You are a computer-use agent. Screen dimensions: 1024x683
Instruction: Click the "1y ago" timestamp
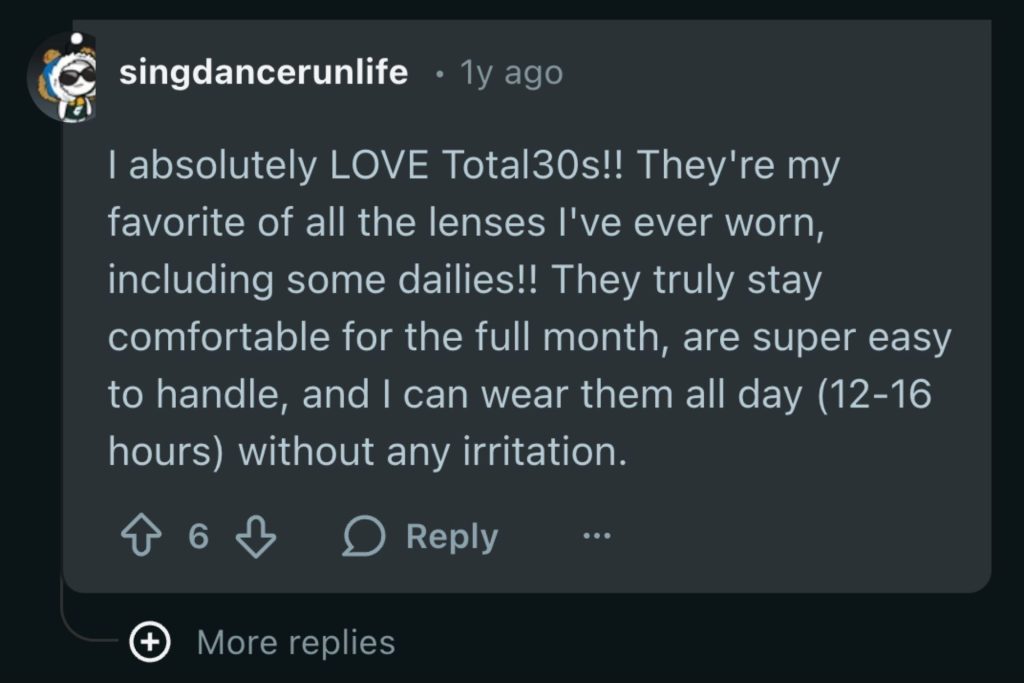pos(510,73)
